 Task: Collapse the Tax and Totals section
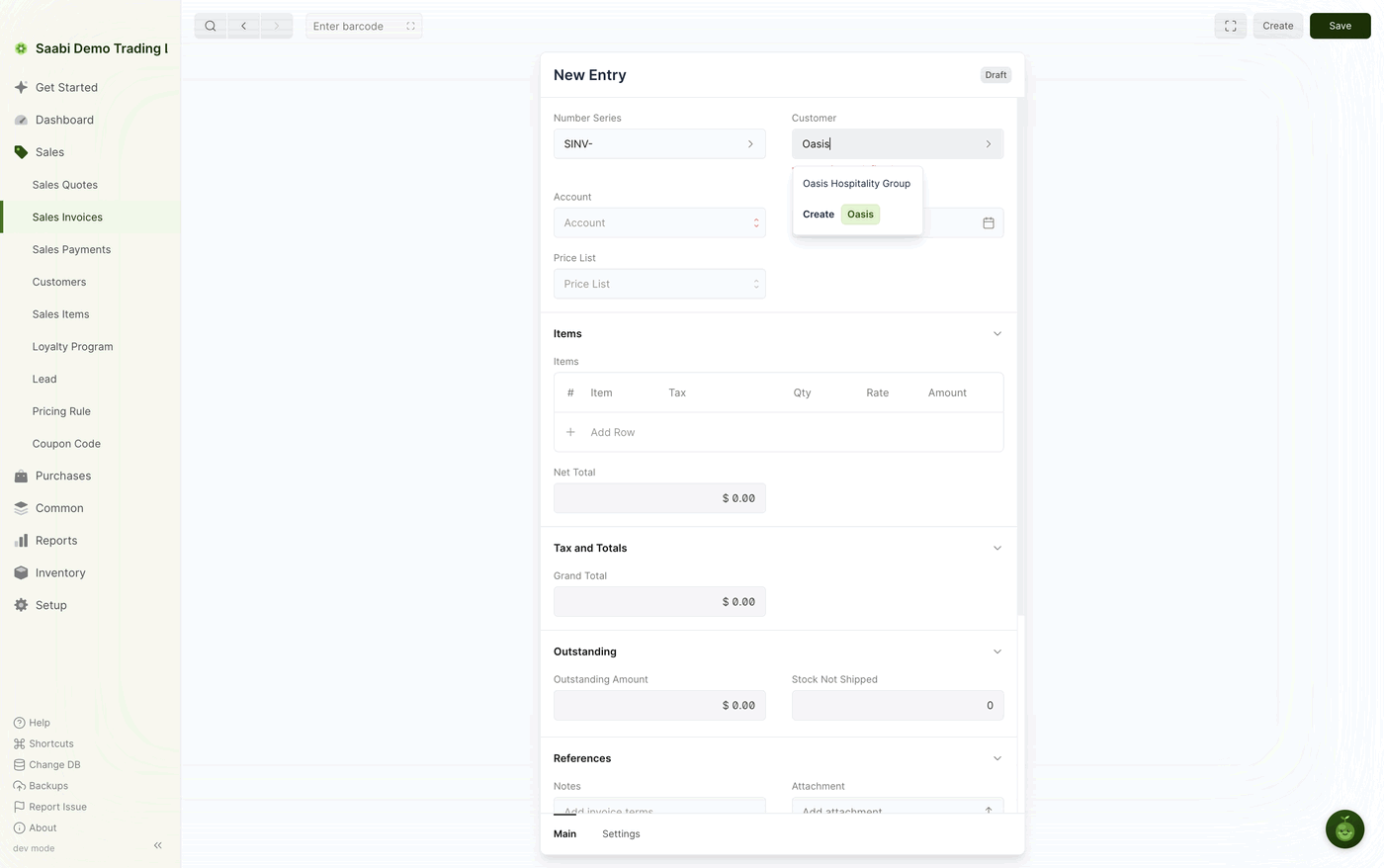point(996,548)
